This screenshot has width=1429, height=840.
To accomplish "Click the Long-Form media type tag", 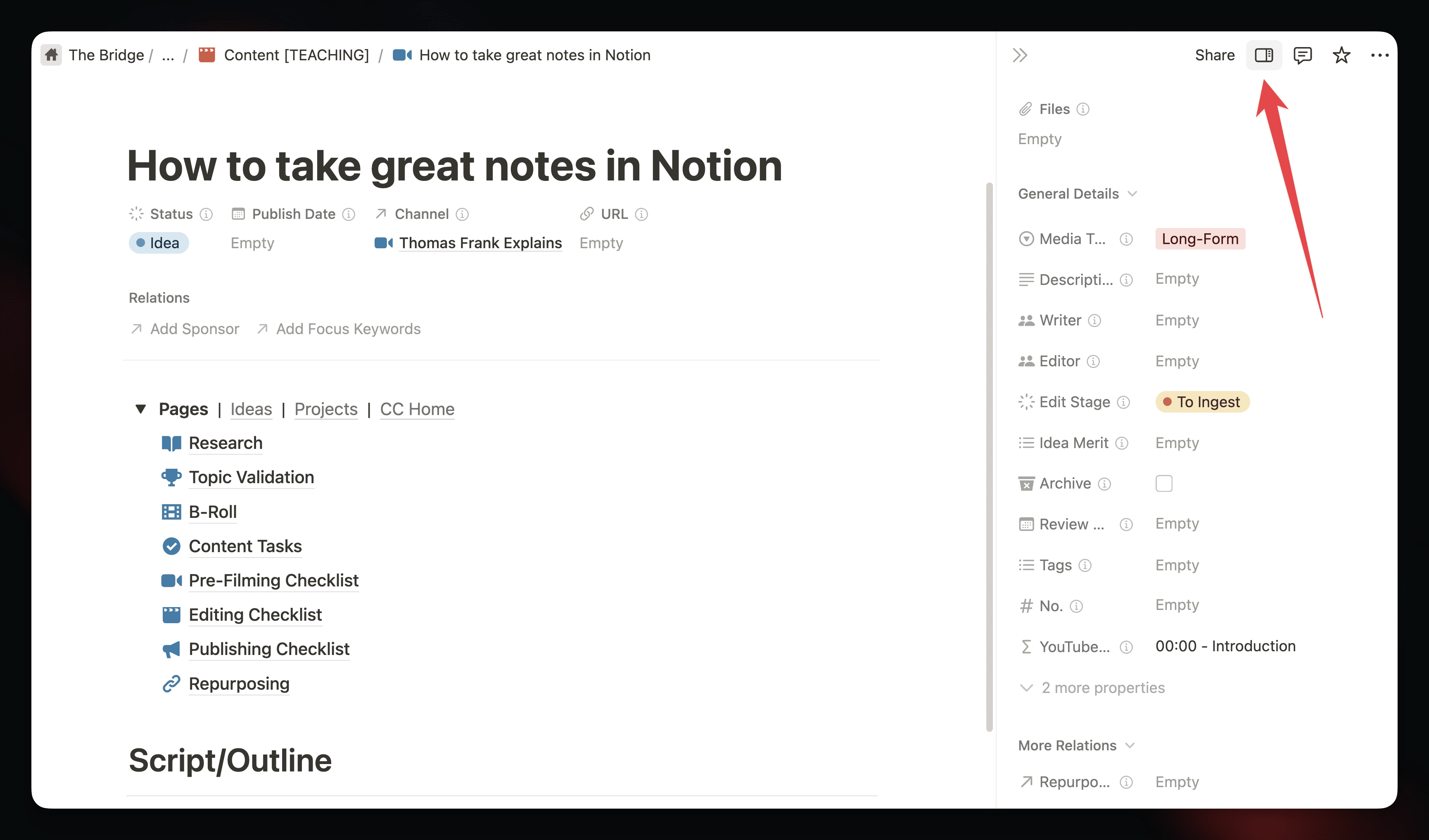I will click(x=1200, y=239).
